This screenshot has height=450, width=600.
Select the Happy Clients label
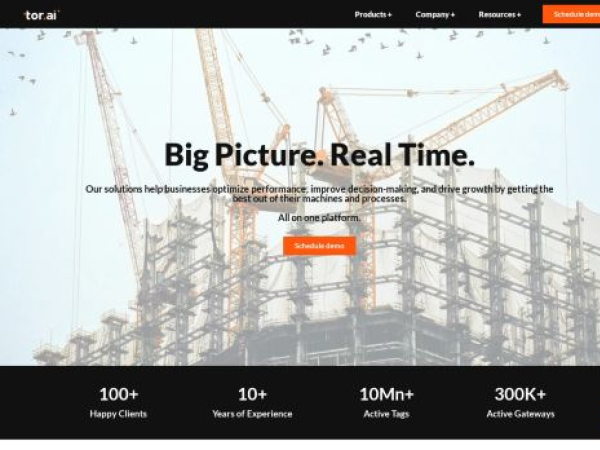(118, 414)
